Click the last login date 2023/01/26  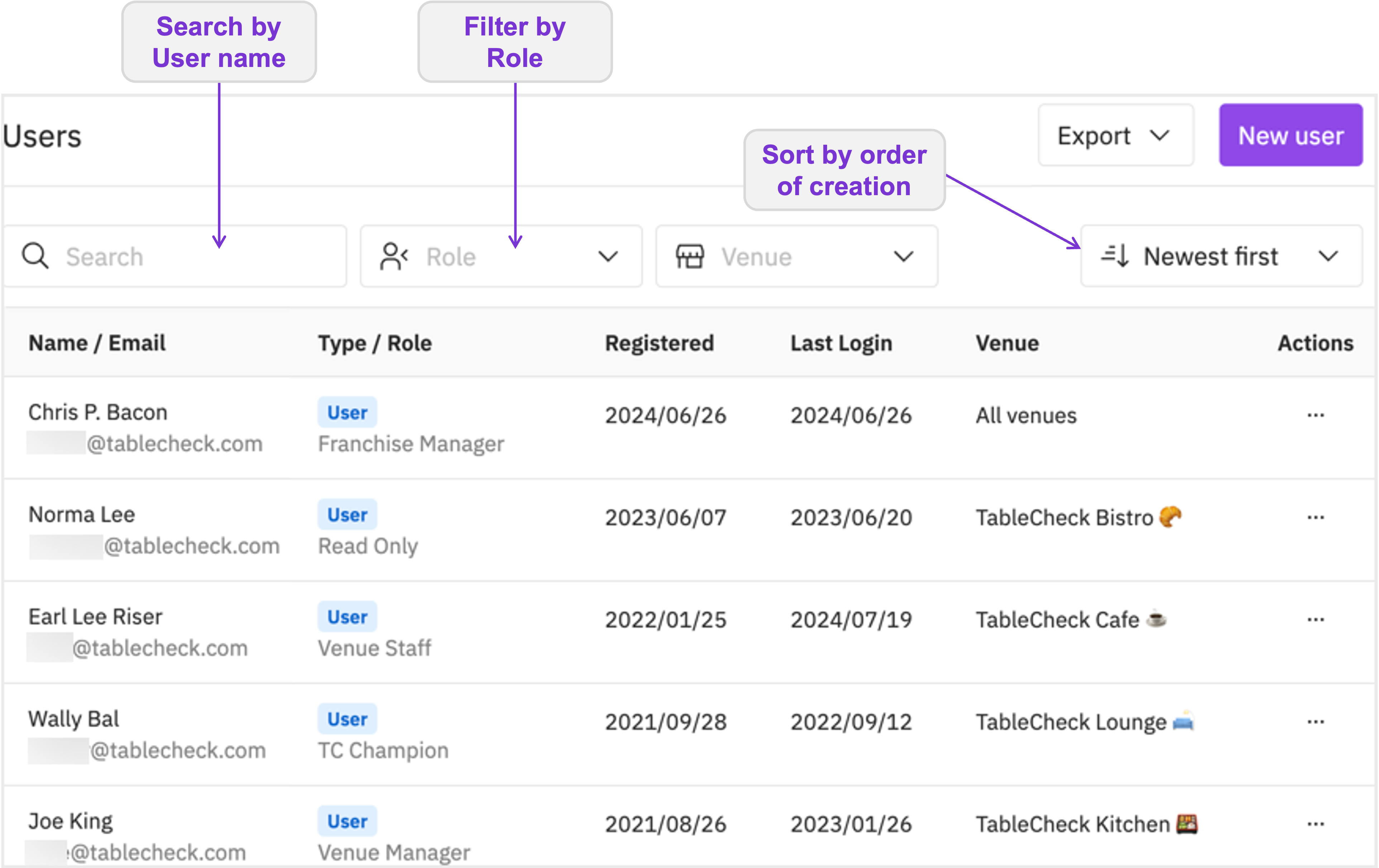tap(851, 824)
